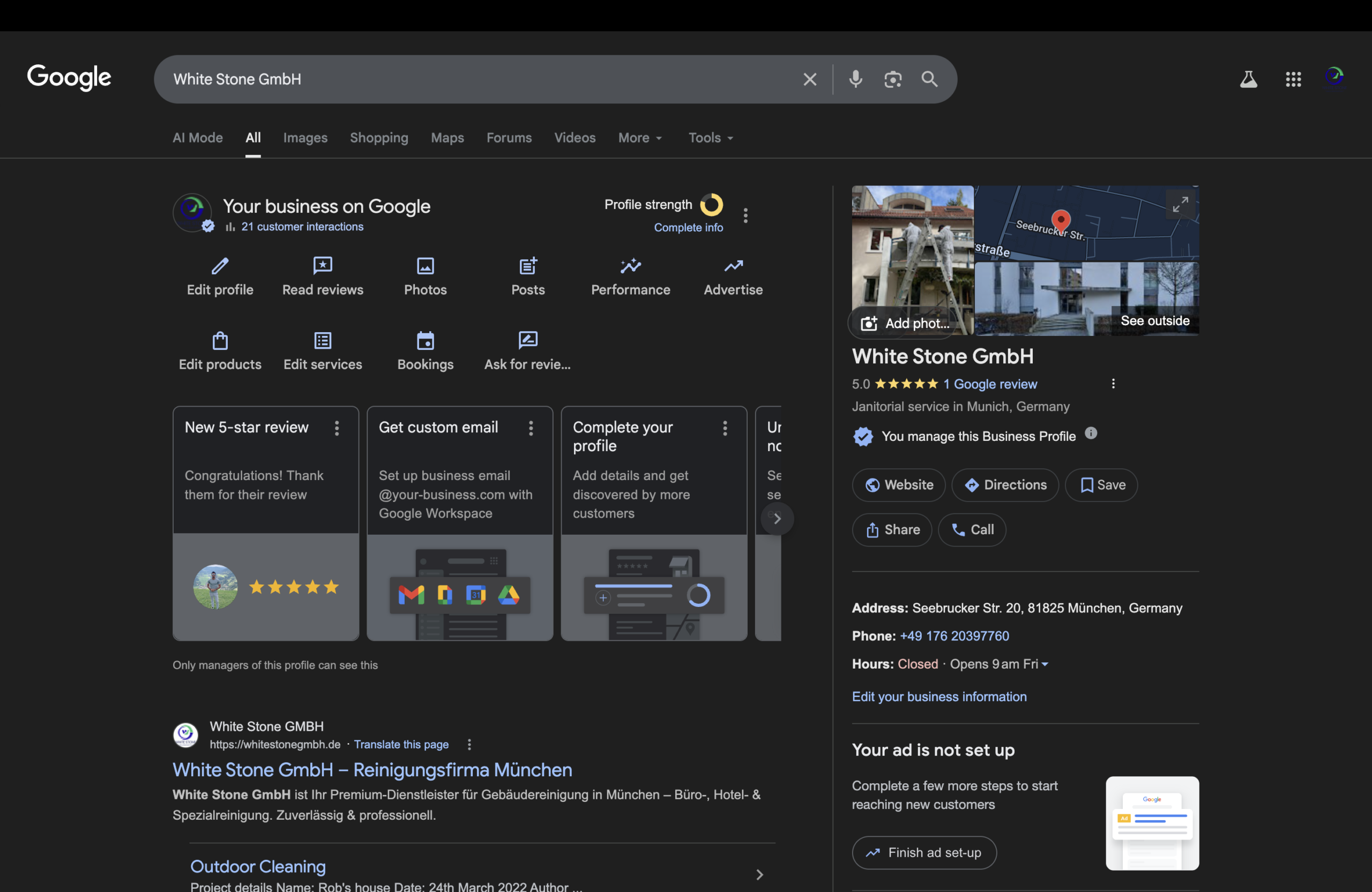Open the Posts icon
Viewport: 1372px width, 892px height.
[527, 266]
